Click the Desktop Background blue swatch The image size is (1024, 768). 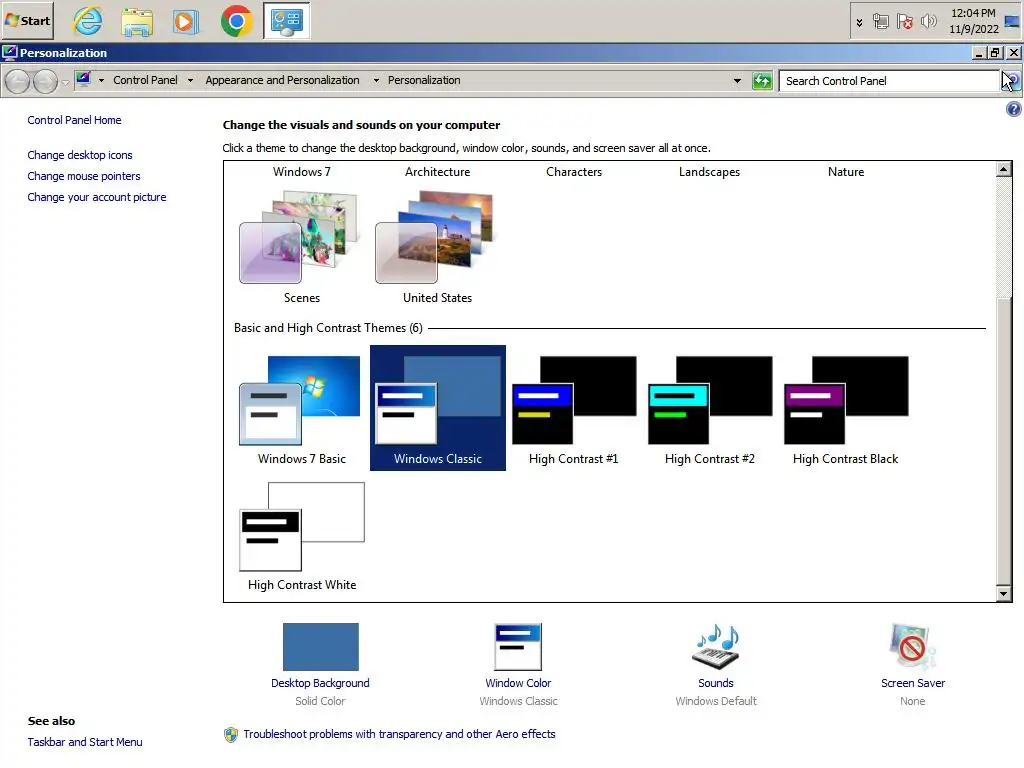click(321, 647)
